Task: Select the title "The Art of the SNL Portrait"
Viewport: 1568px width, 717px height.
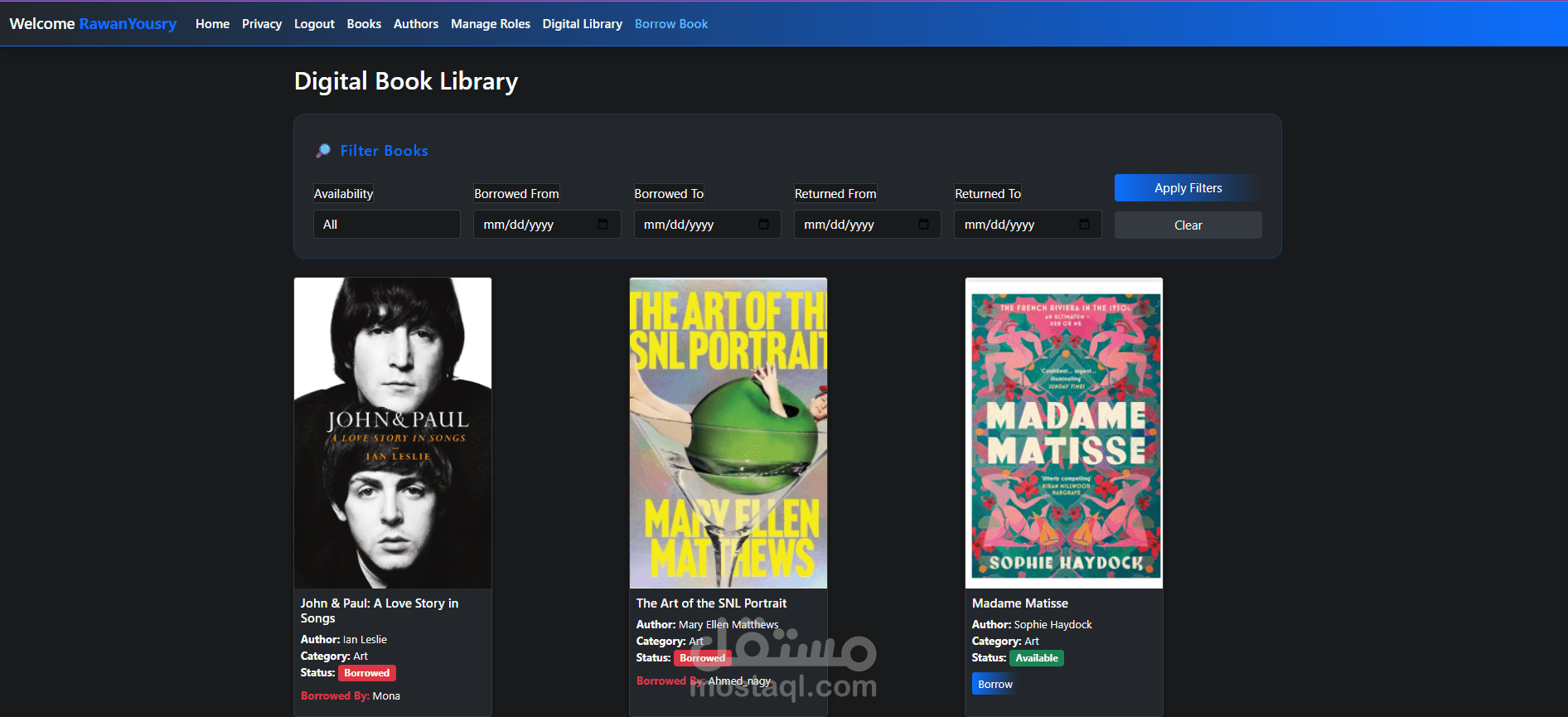Action: (x=711, y=603)
